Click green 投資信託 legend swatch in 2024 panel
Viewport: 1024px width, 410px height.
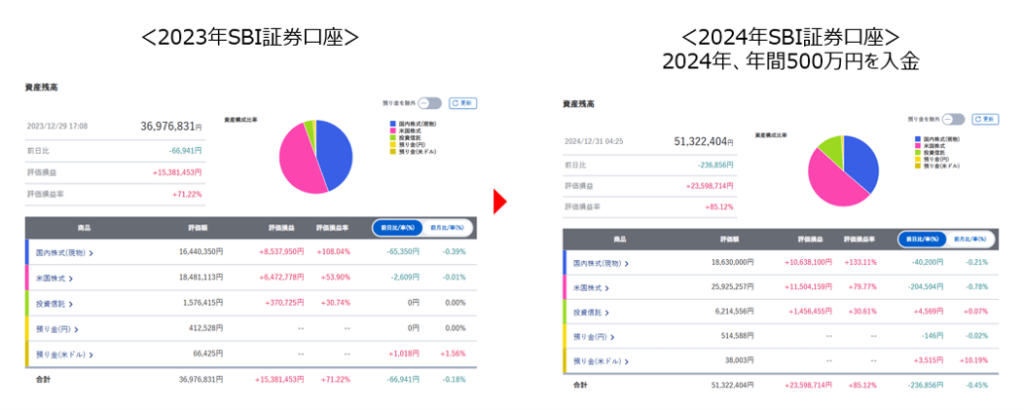917,152
